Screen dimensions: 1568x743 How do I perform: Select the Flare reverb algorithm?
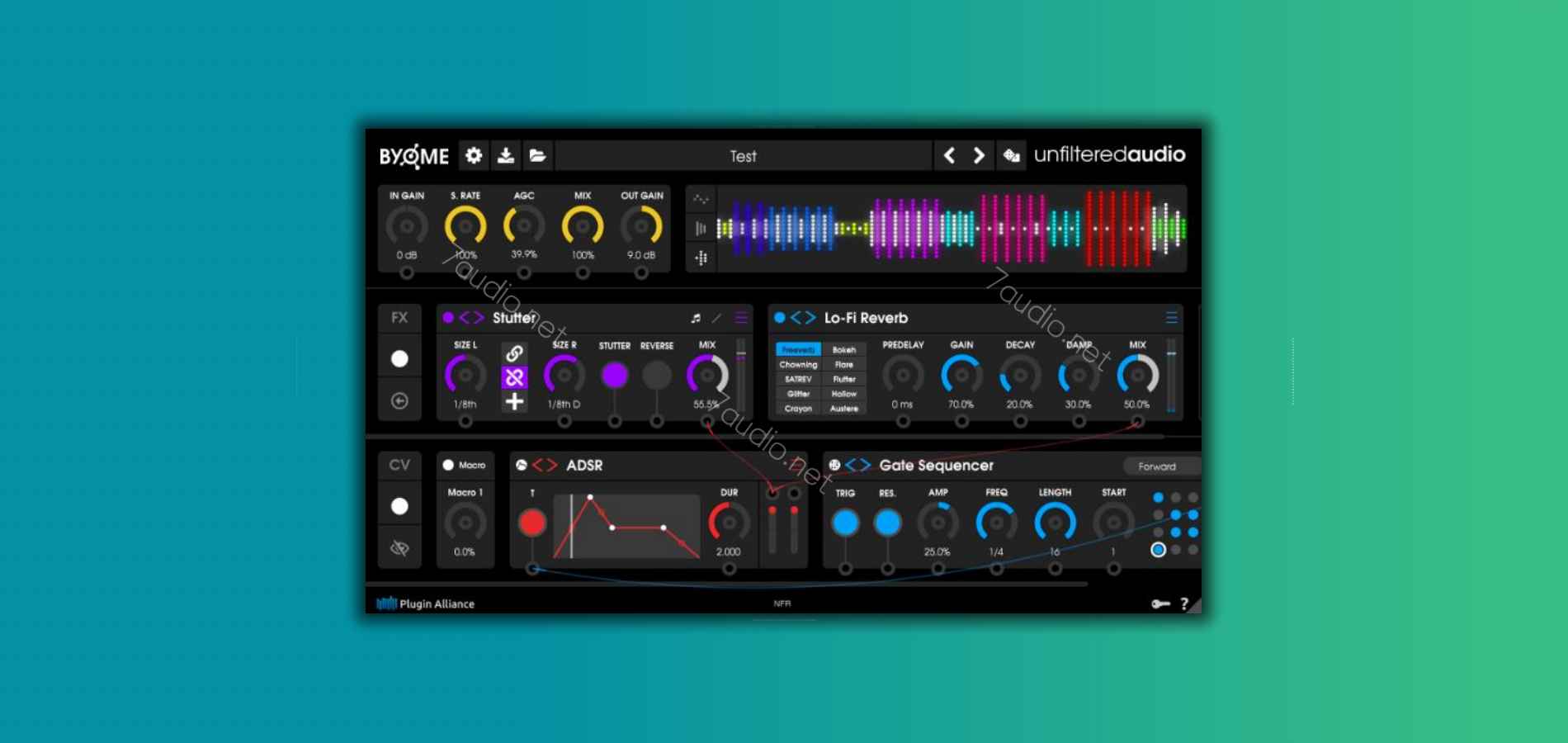[843, 364]
